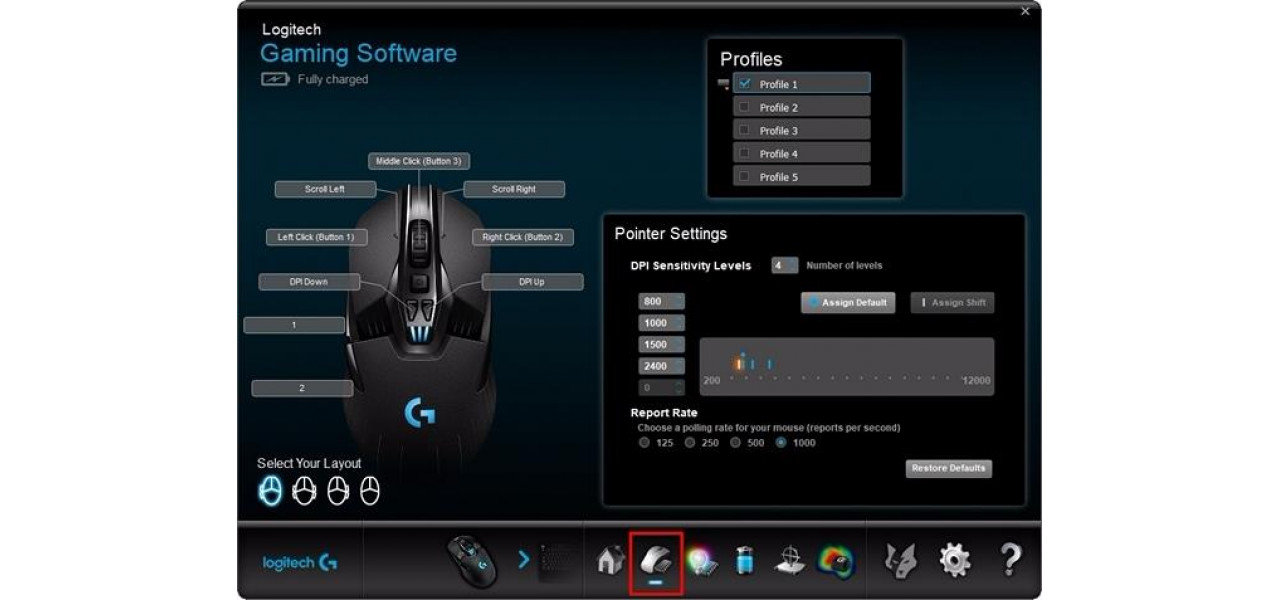Select the mouse device thumbnail in bottom bar
This screenshot has width=1280, height=600.
click(x=472, y=560)
